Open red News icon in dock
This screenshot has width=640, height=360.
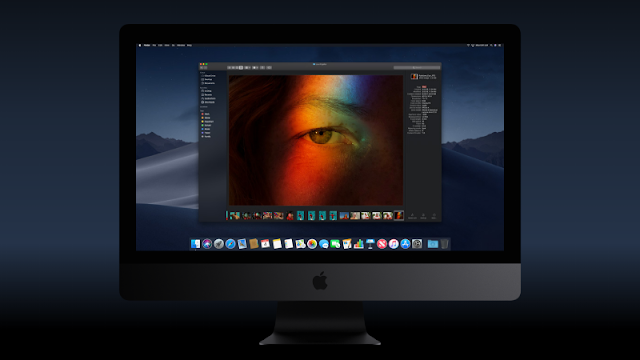pyautogui.click(x=382, y=244)
